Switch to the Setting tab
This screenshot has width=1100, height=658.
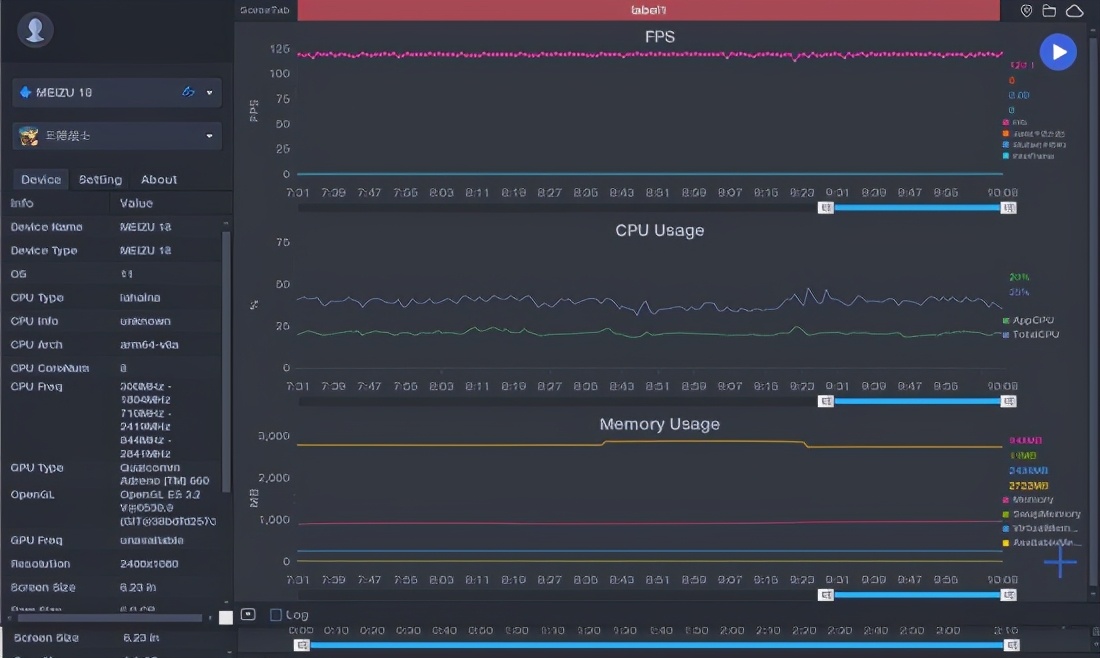[x=100, y=180]
